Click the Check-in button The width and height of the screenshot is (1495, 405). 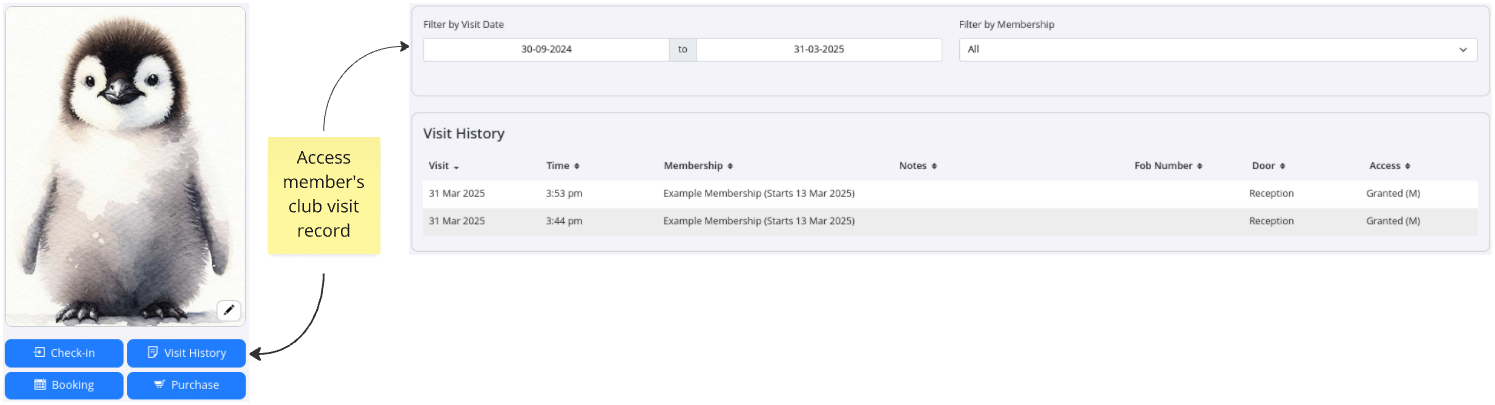tap(64, 353)
